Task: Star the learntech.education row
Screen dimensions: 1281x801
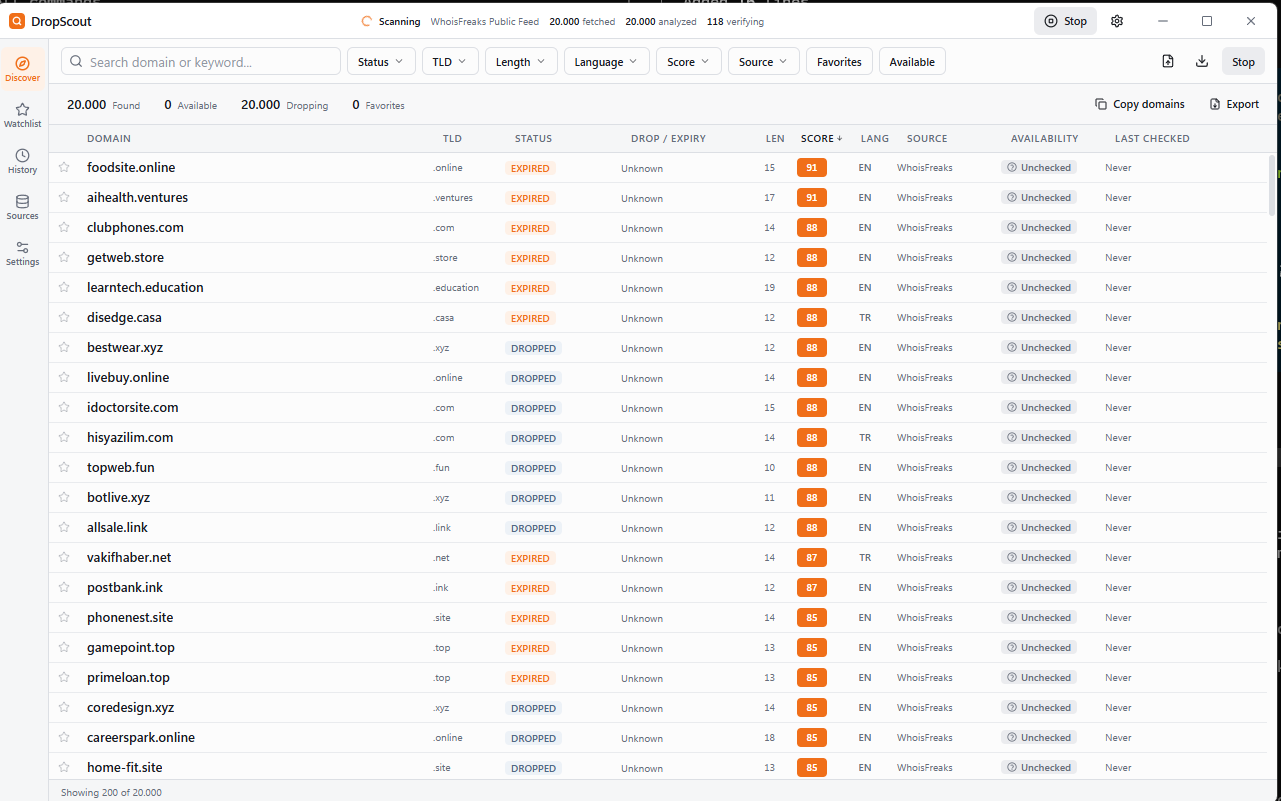Action: 64,288
